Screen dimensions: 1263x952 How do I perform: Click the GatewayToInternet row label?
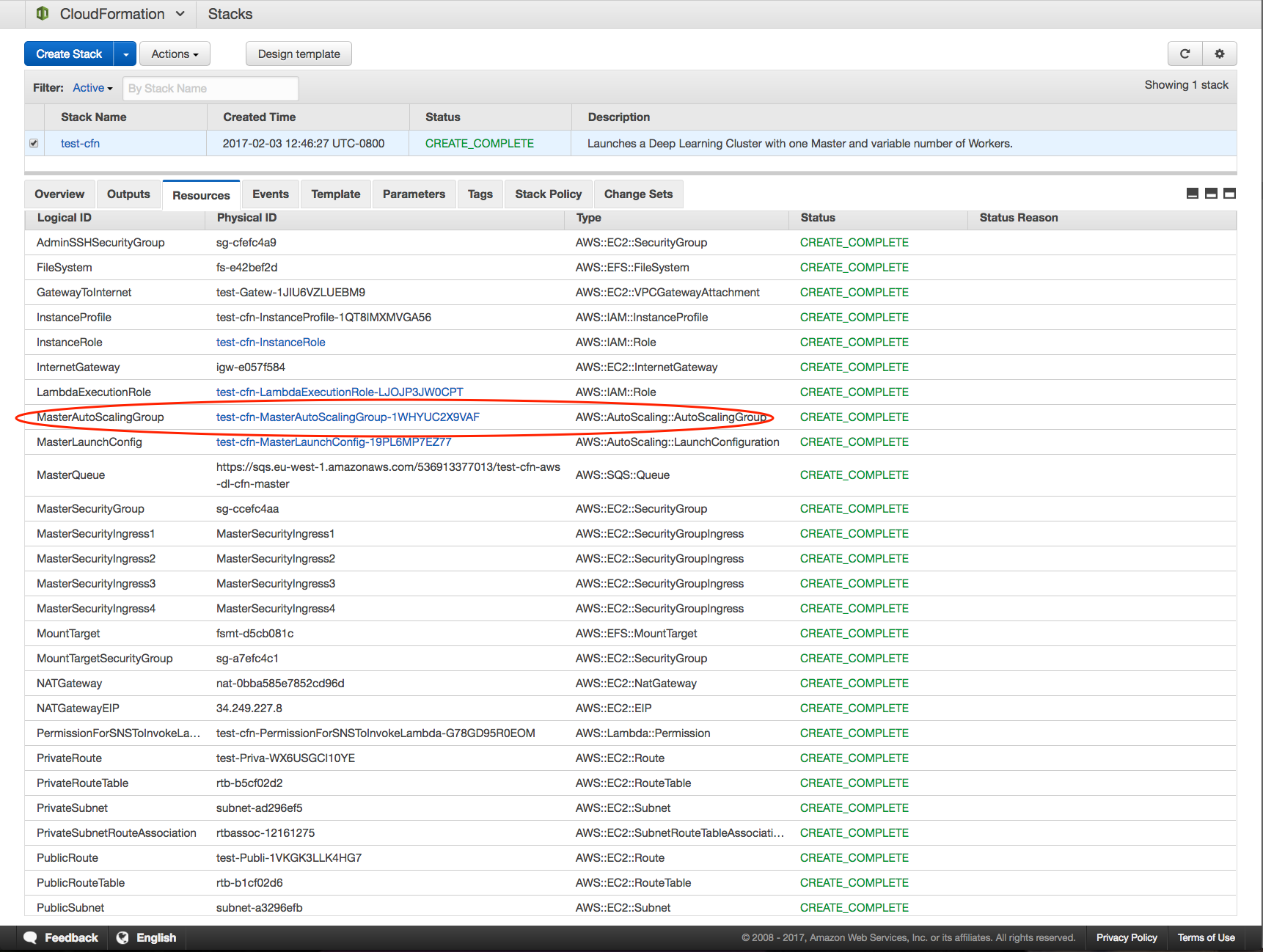pos(84,293)
